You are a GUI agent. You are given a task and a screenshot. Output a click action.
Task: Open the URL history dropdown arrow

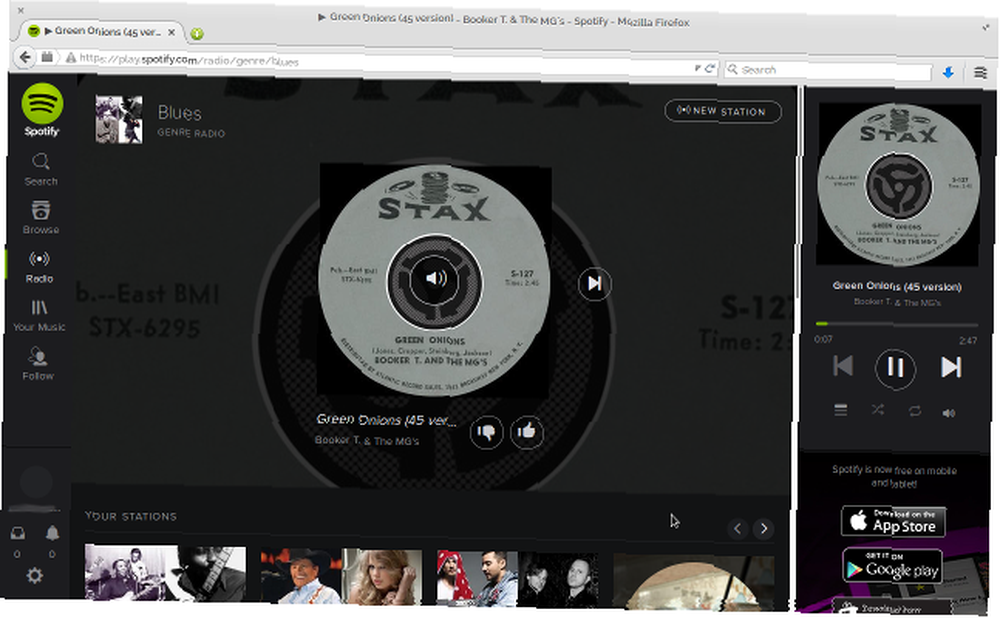coord(697,68)
